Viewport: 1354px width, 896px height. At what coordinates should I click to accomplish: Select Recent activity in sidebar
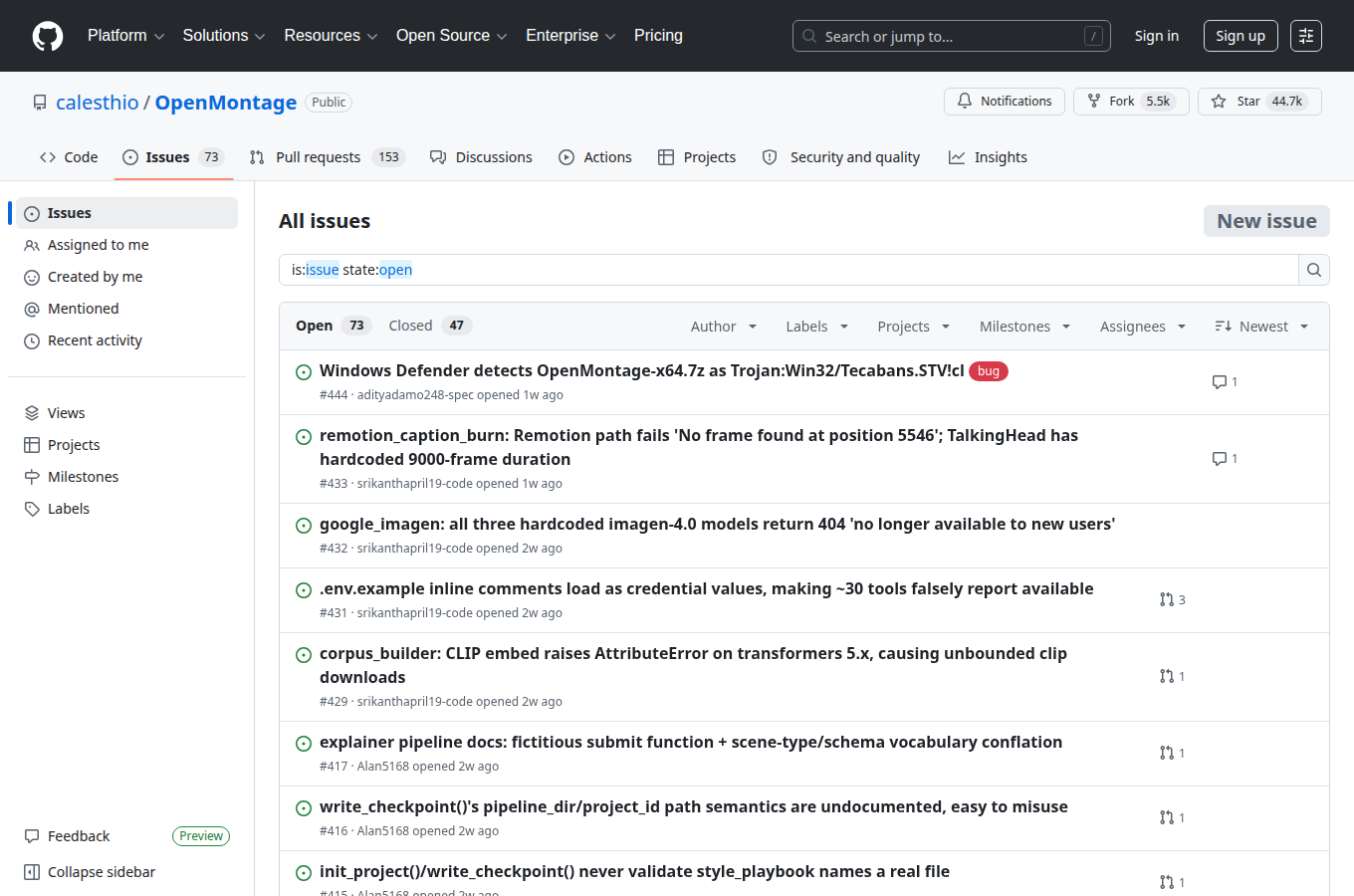tap(127, 340)
